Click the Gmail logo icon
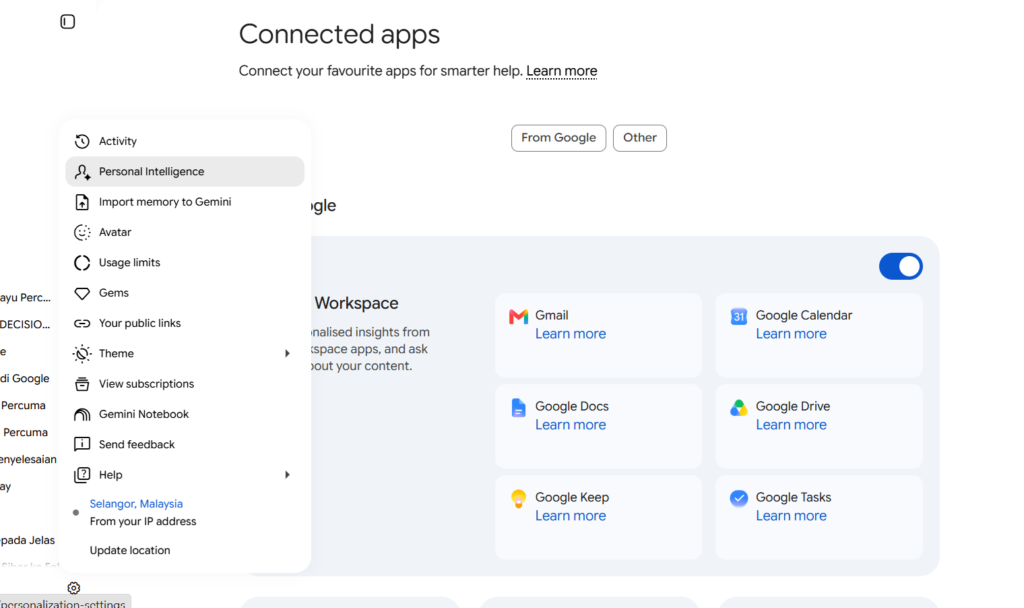1024x608 pixels. coord(519,317)
